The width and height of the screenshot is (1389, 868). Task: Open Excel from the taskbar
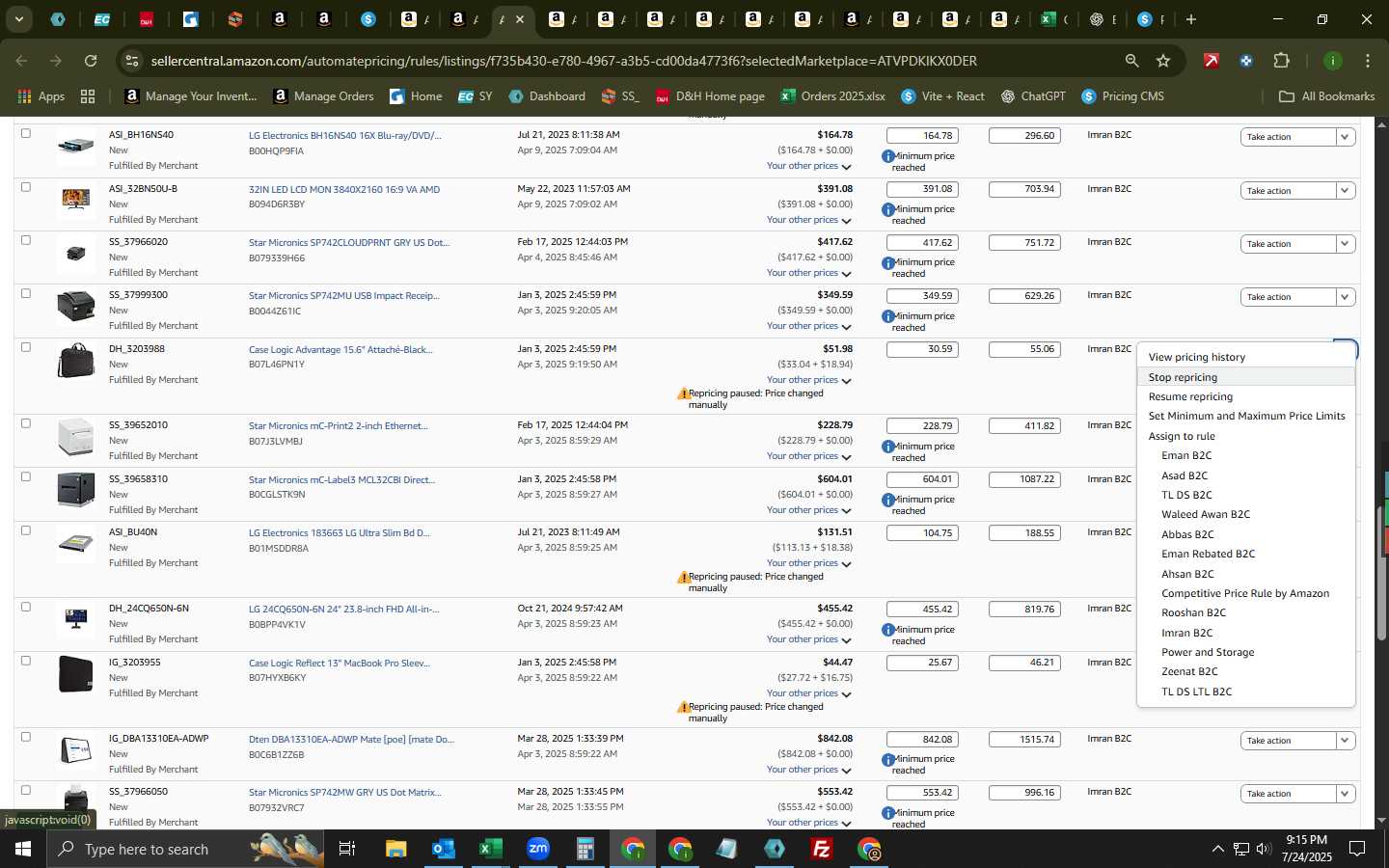(x=490, y=849)
